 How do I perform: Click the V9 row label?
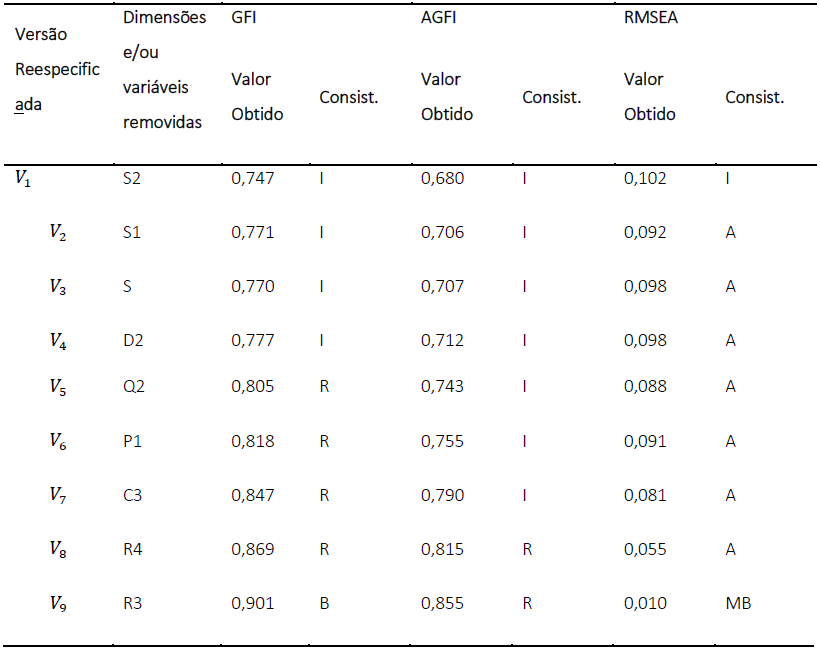[58, 603]
